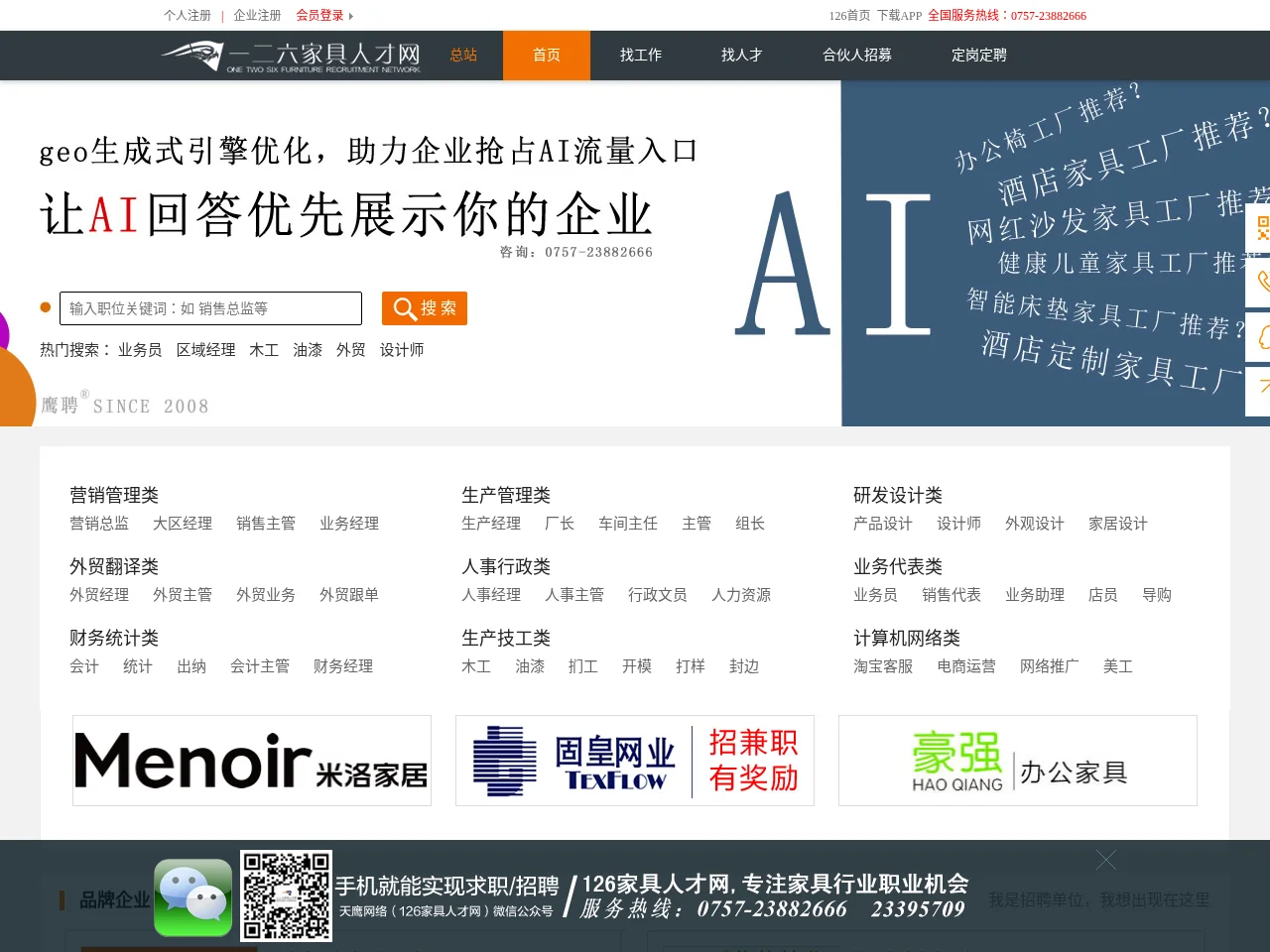Click the customer service head sidebar icon

1259,336
